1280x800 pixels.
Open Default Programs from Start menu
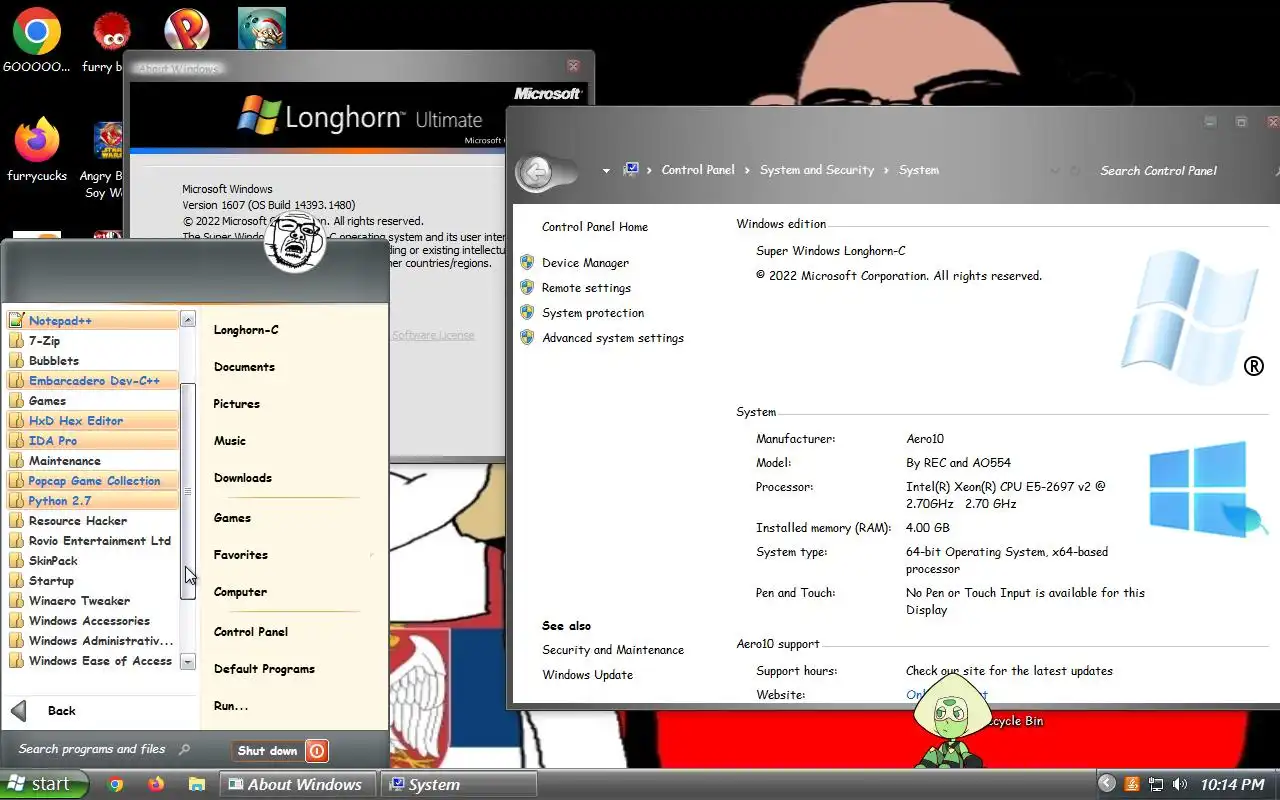[x=264, y=669]
